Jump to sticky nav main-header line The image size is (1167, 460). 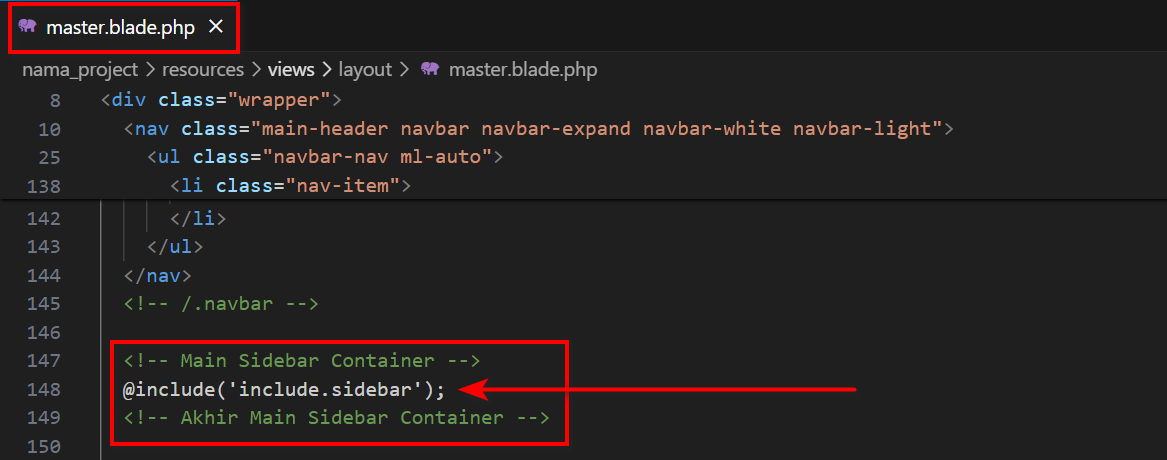click(539, 129)
